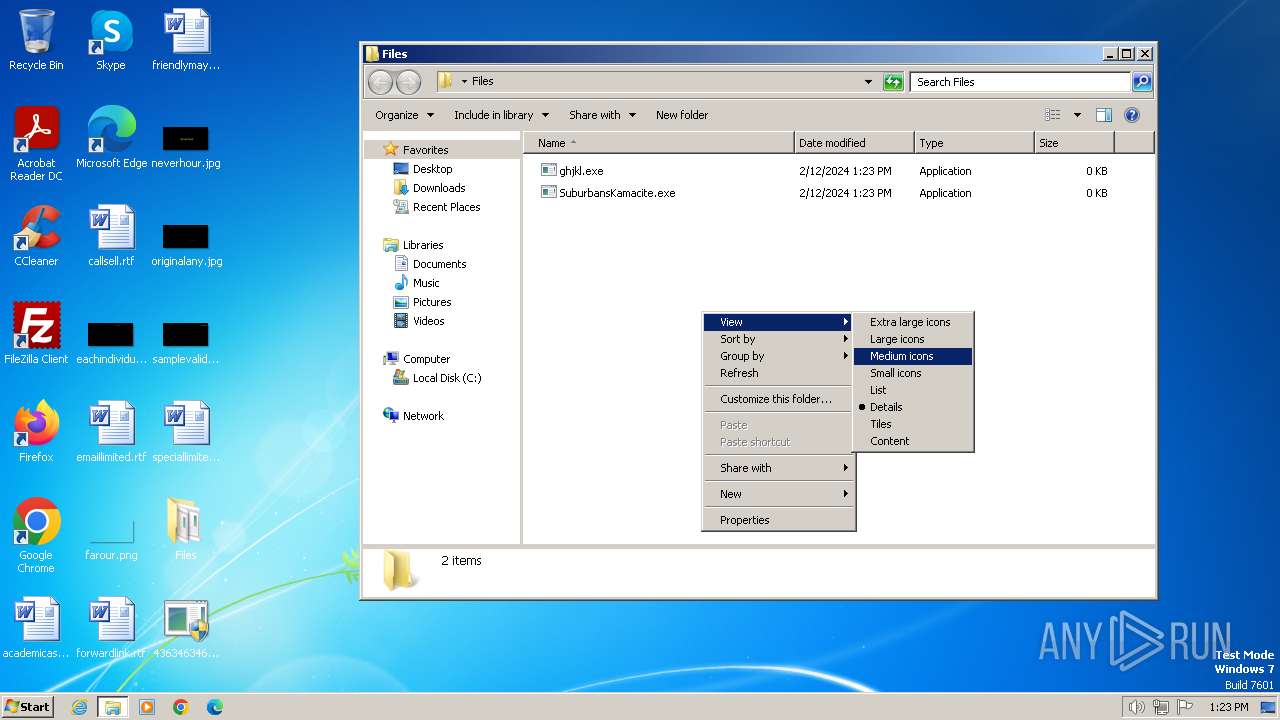Open the Recycle Bin desktop icon
The height and width of the screenshot is (720, 1280).
36,40
